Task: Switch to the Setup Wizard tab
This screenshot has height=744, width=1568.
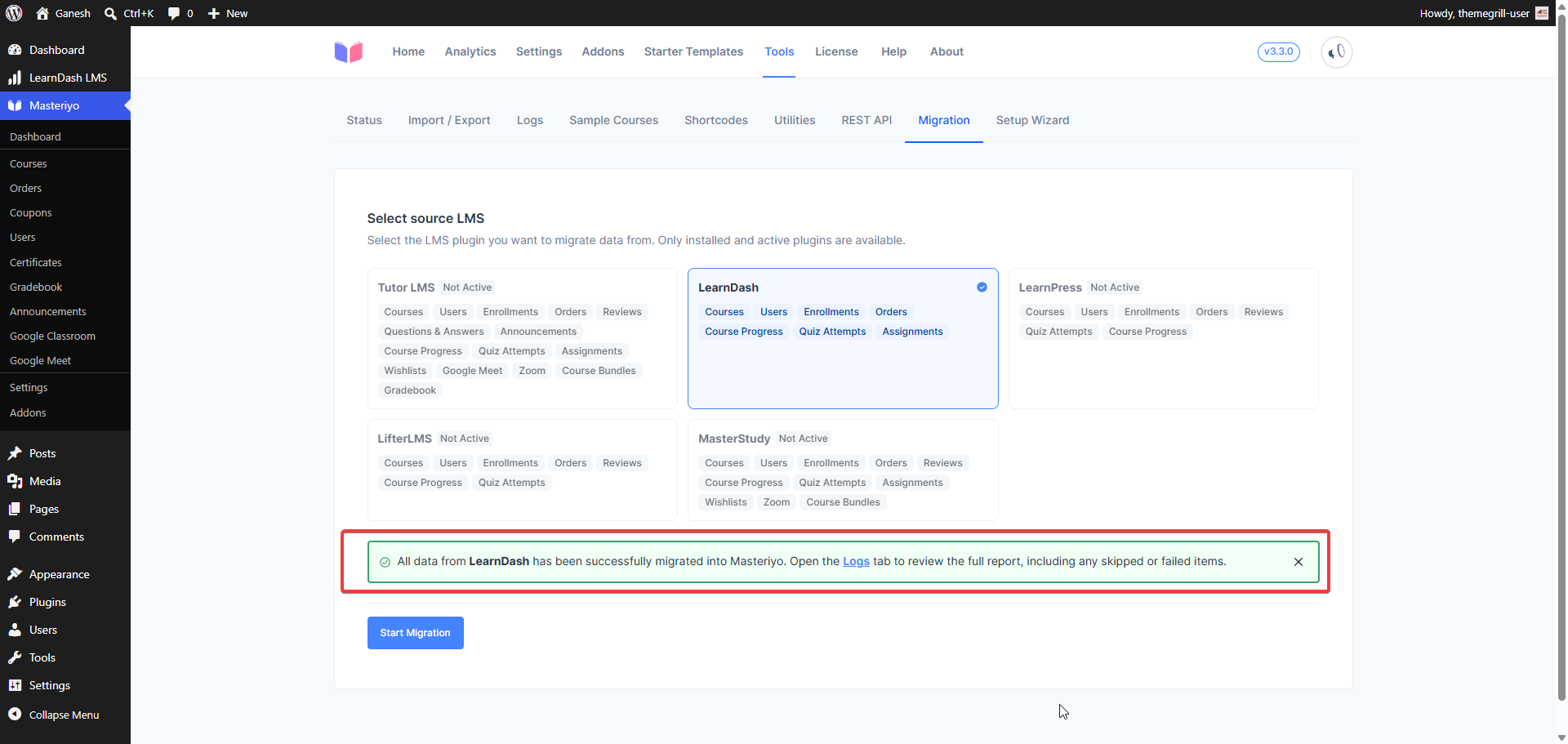Action: [x=1032, y=120]
